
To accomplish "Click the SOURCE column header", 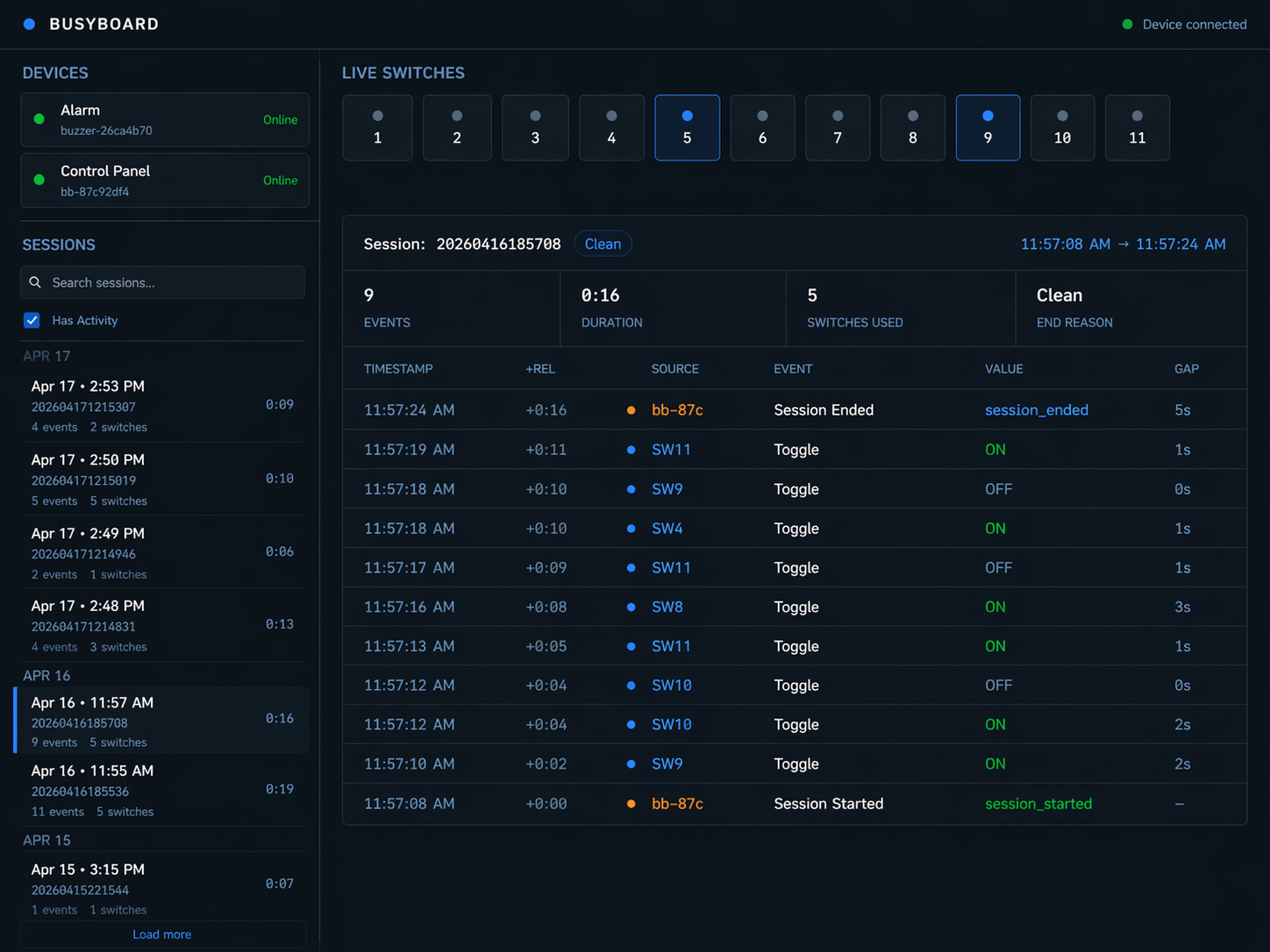I will (x=675, y=369).
